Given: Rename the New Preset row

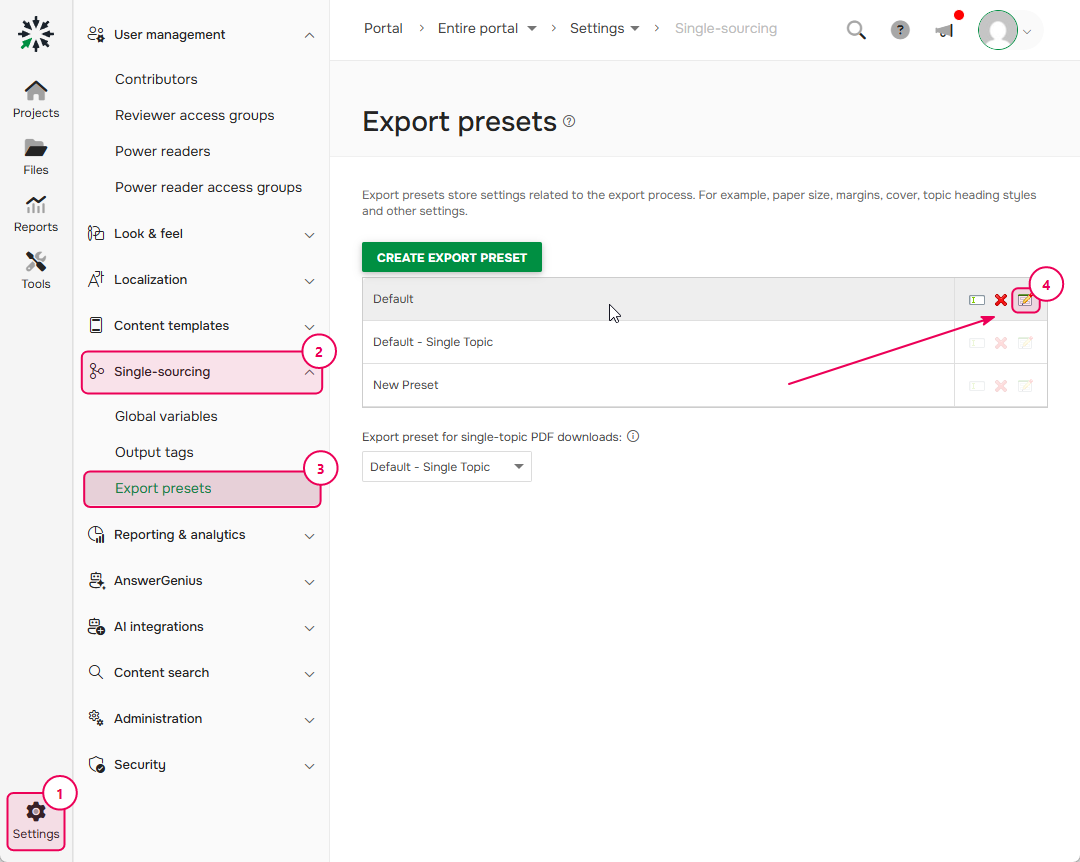Looking at the screenshot, I should click(977, 386).
